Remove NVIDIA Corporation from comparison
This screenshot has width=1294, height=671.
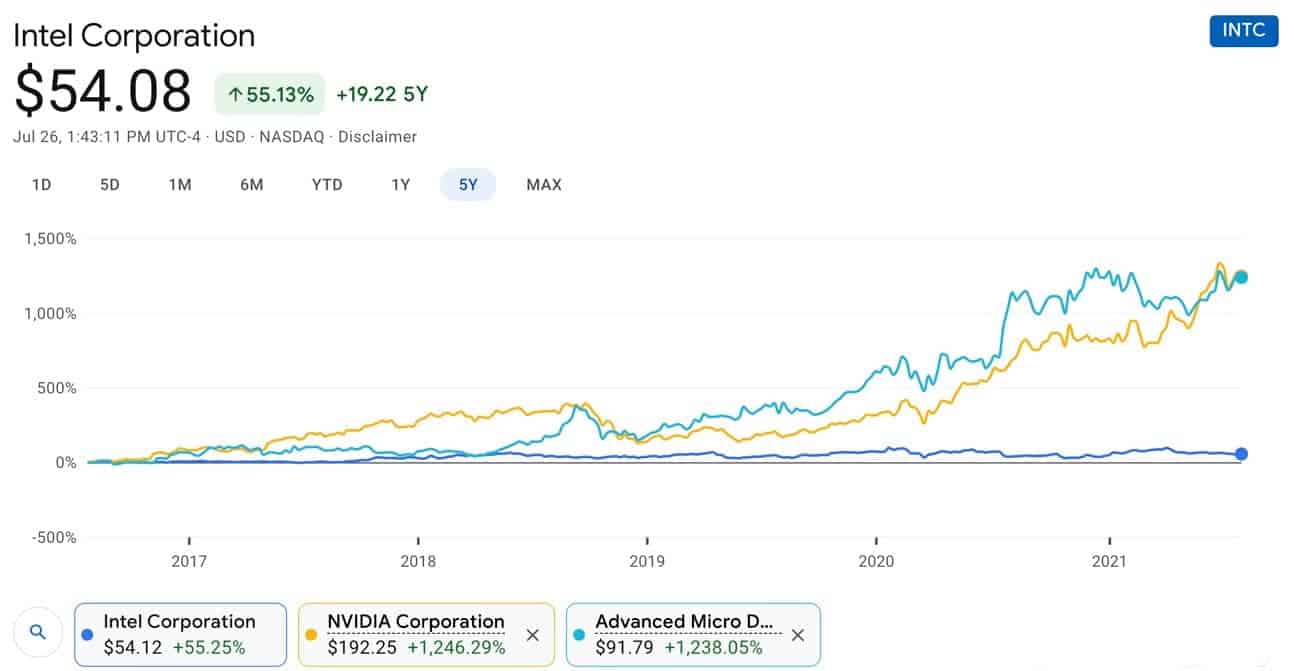[x=533, y=635]
